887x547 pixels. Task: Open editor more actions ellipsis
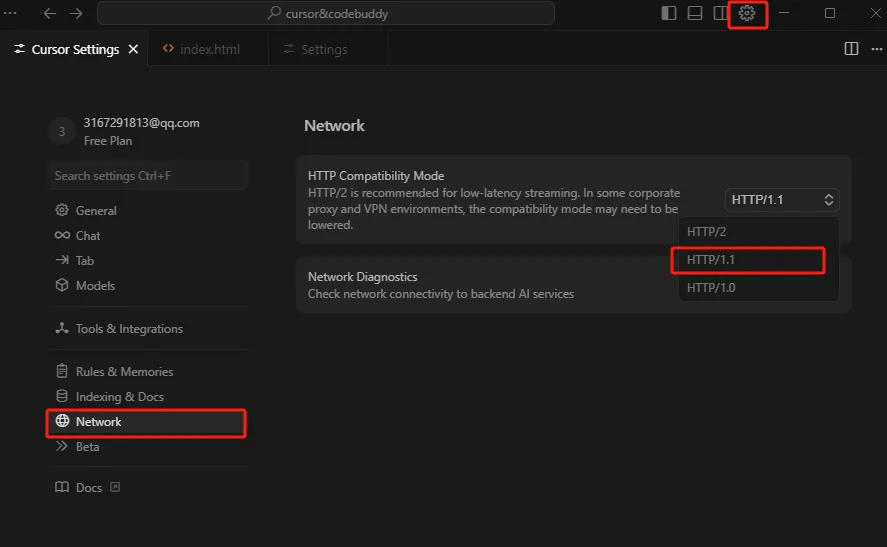pyautogui.click(x=877, y=49)
